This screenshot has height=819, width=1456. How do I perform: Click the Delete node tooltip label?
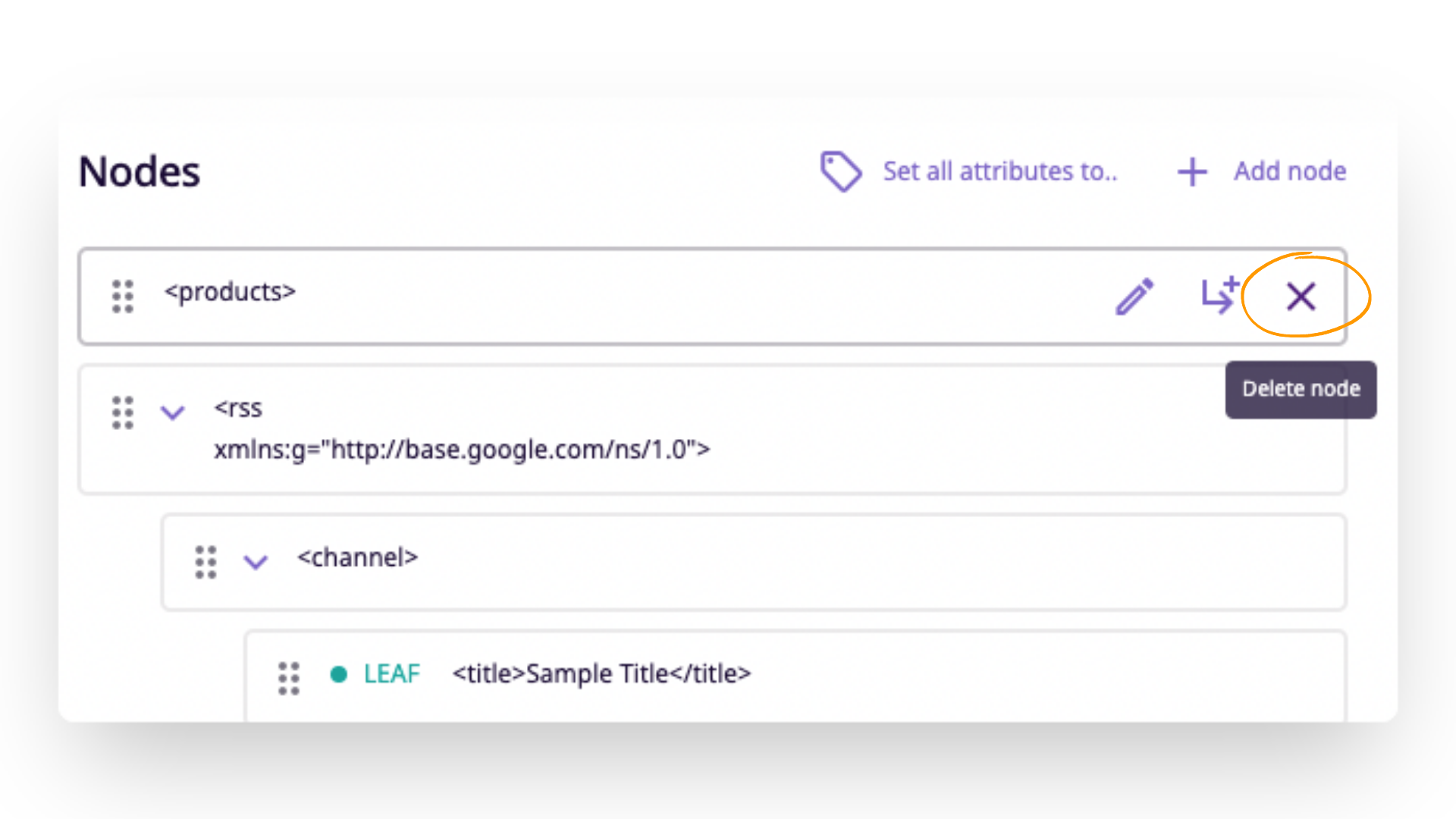(x=1300, y=389)
